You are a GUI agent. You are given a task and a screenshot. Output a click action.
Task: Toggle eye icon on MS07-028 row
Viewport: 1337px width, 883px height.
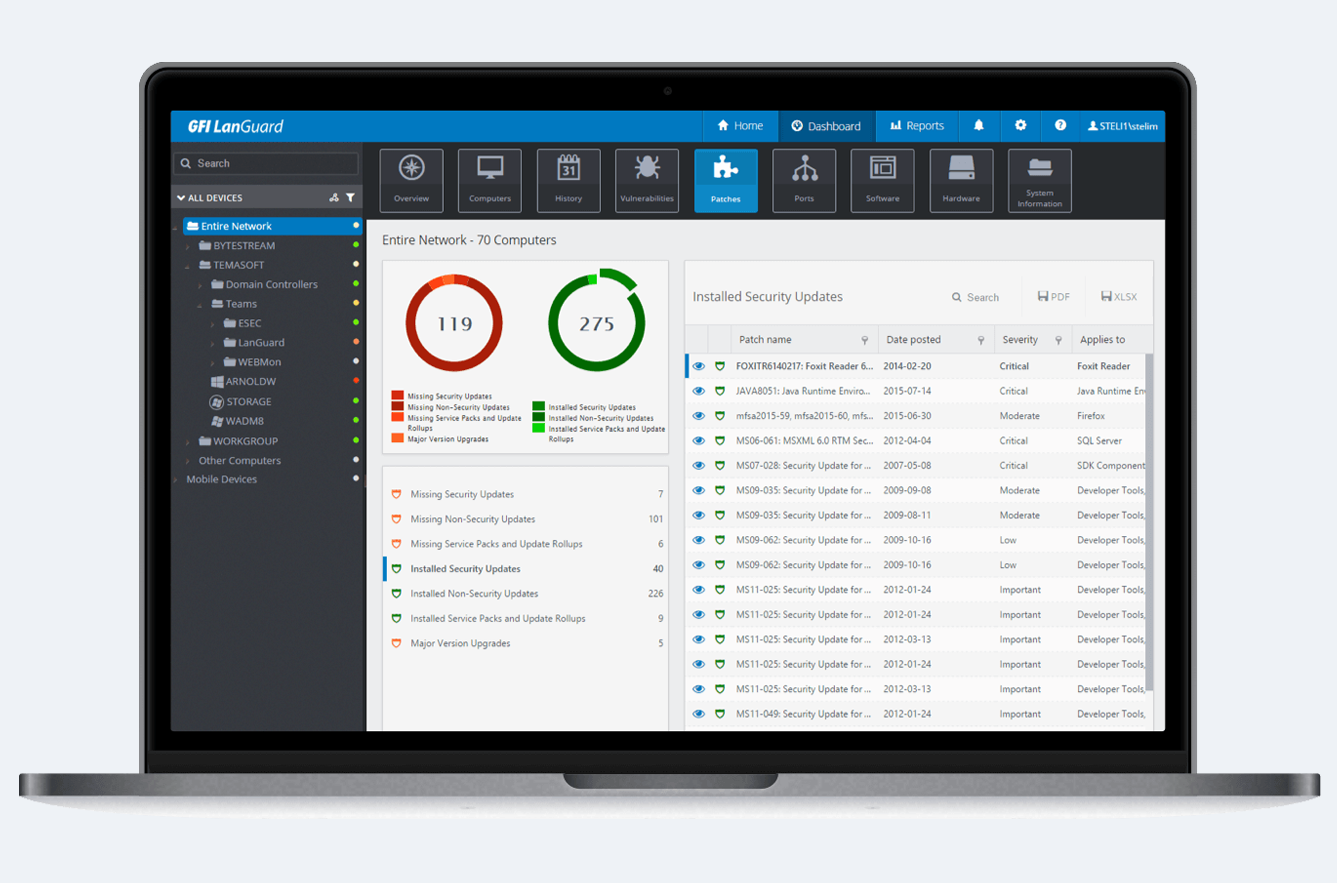point(698,466)
